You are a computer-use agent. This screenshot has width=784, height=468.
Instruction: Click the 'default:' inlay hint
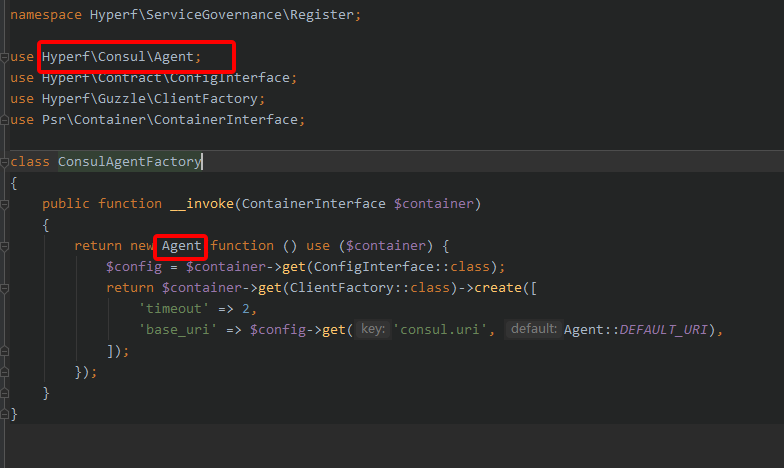[x=534, y=329]
